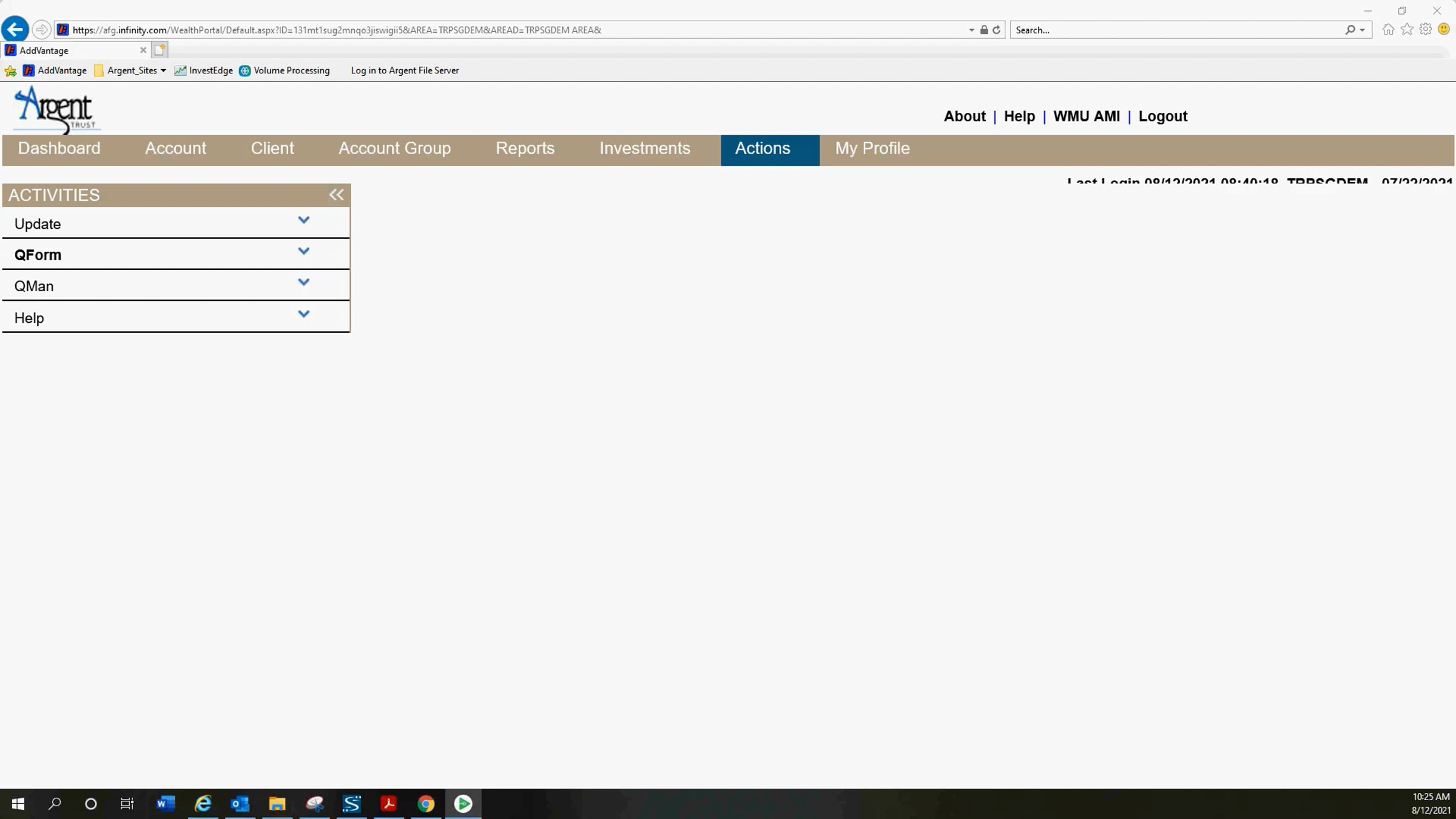1456x819 pixels.
Task: Close the AddVantage browser tab
Action: click(x=143, y=50)
